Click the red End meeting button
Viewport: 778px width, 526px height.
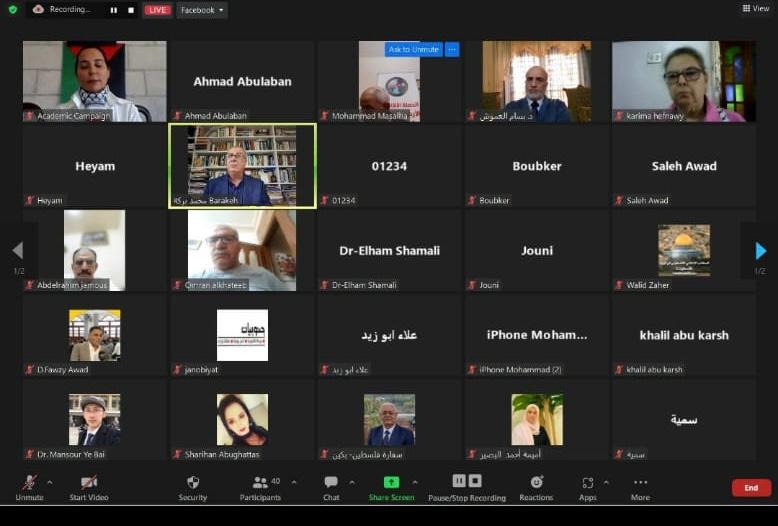click(x=750, y=488)
